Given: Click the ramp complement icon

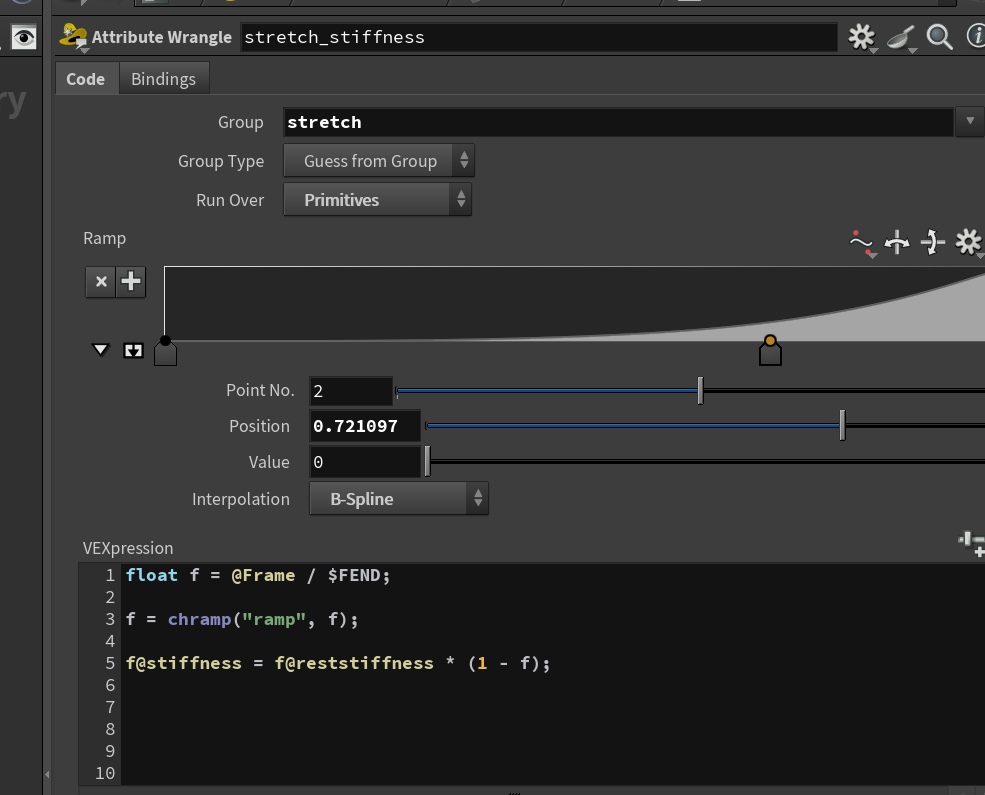Looking at the screenshot, I should [932, 242].
